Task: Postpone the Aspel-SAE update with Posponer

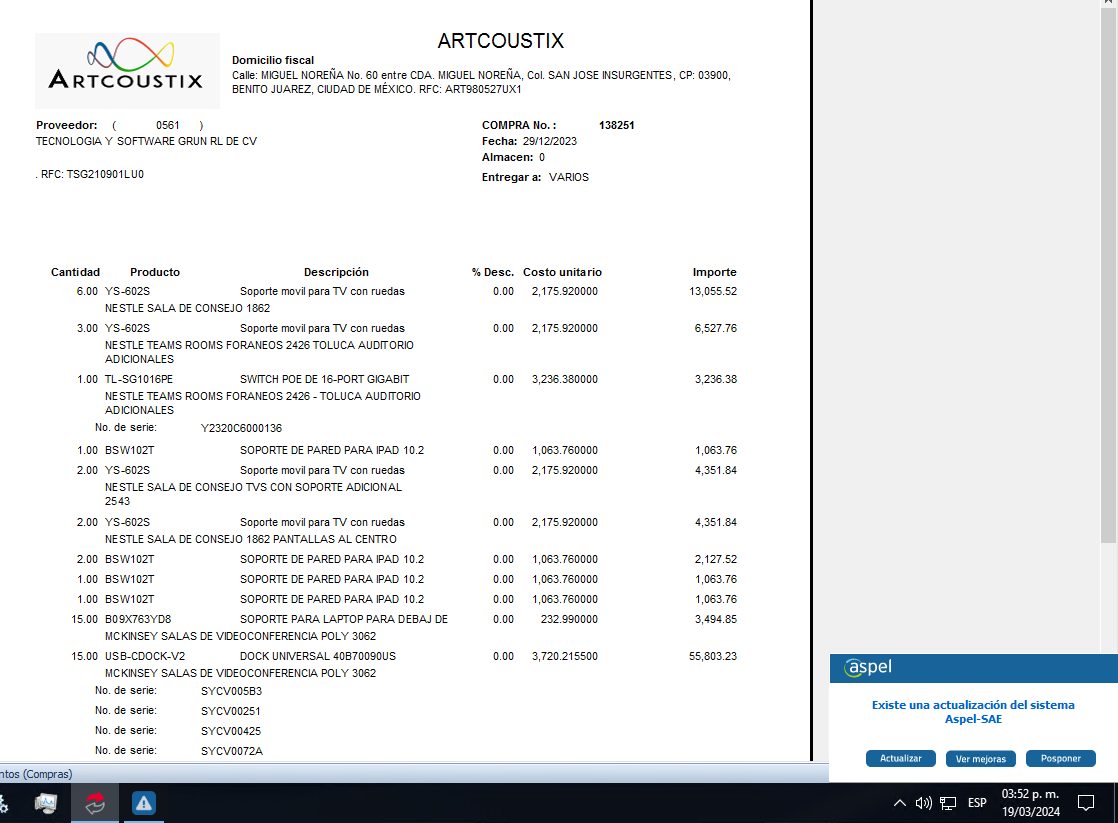Action: pyautogui.click(x=1060, y=758)
